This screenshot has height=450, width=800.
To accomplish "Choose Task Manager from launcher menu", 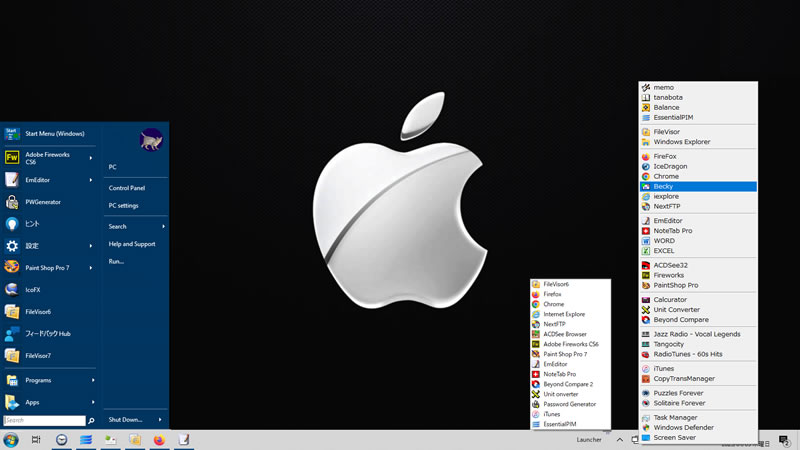I will tap(698, 417).
